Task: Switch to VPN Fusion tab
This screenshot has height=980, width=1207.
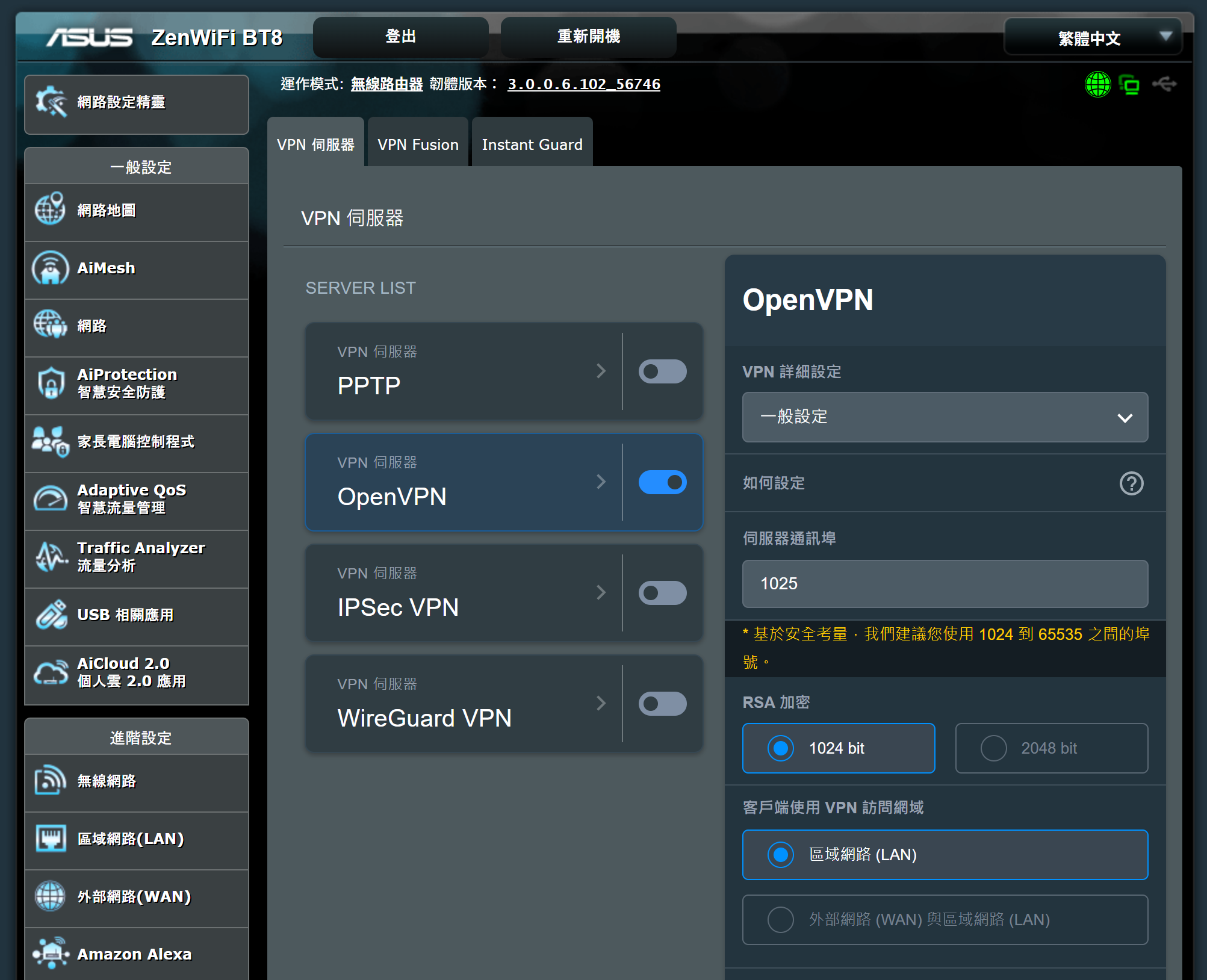Action: (x=418, y=144)
